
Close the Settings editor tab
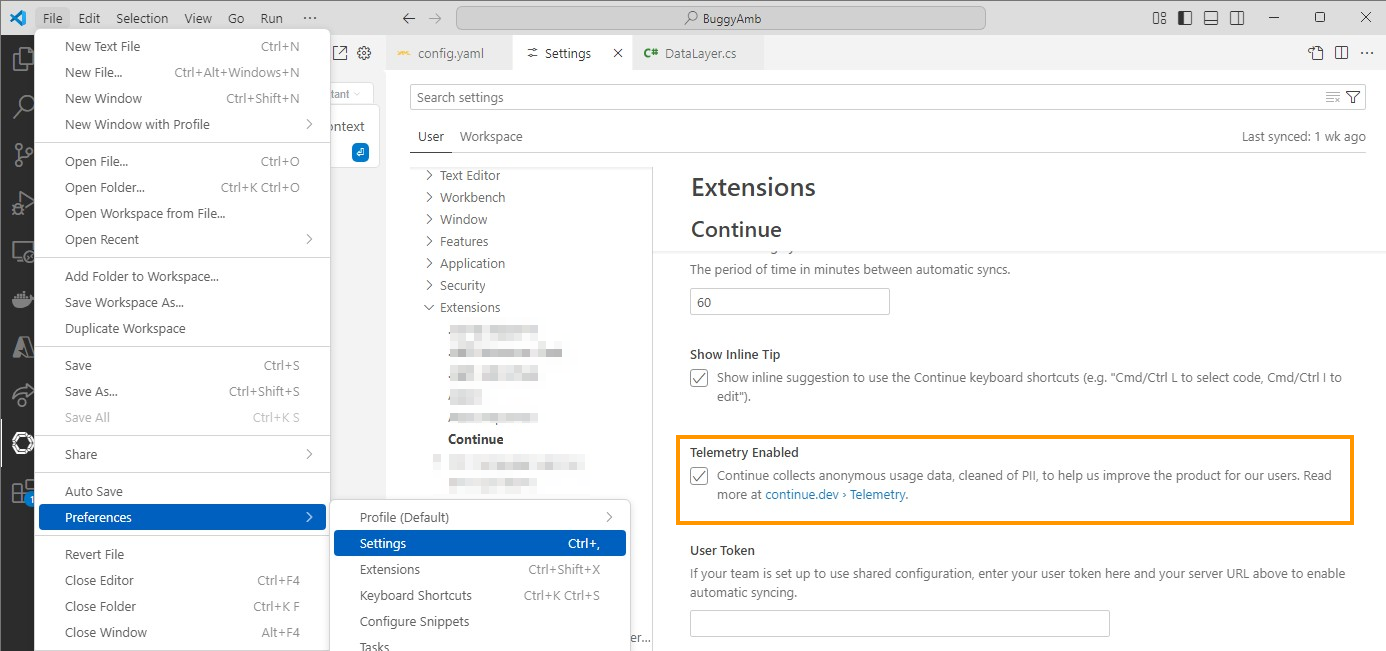tap(618, 53)
